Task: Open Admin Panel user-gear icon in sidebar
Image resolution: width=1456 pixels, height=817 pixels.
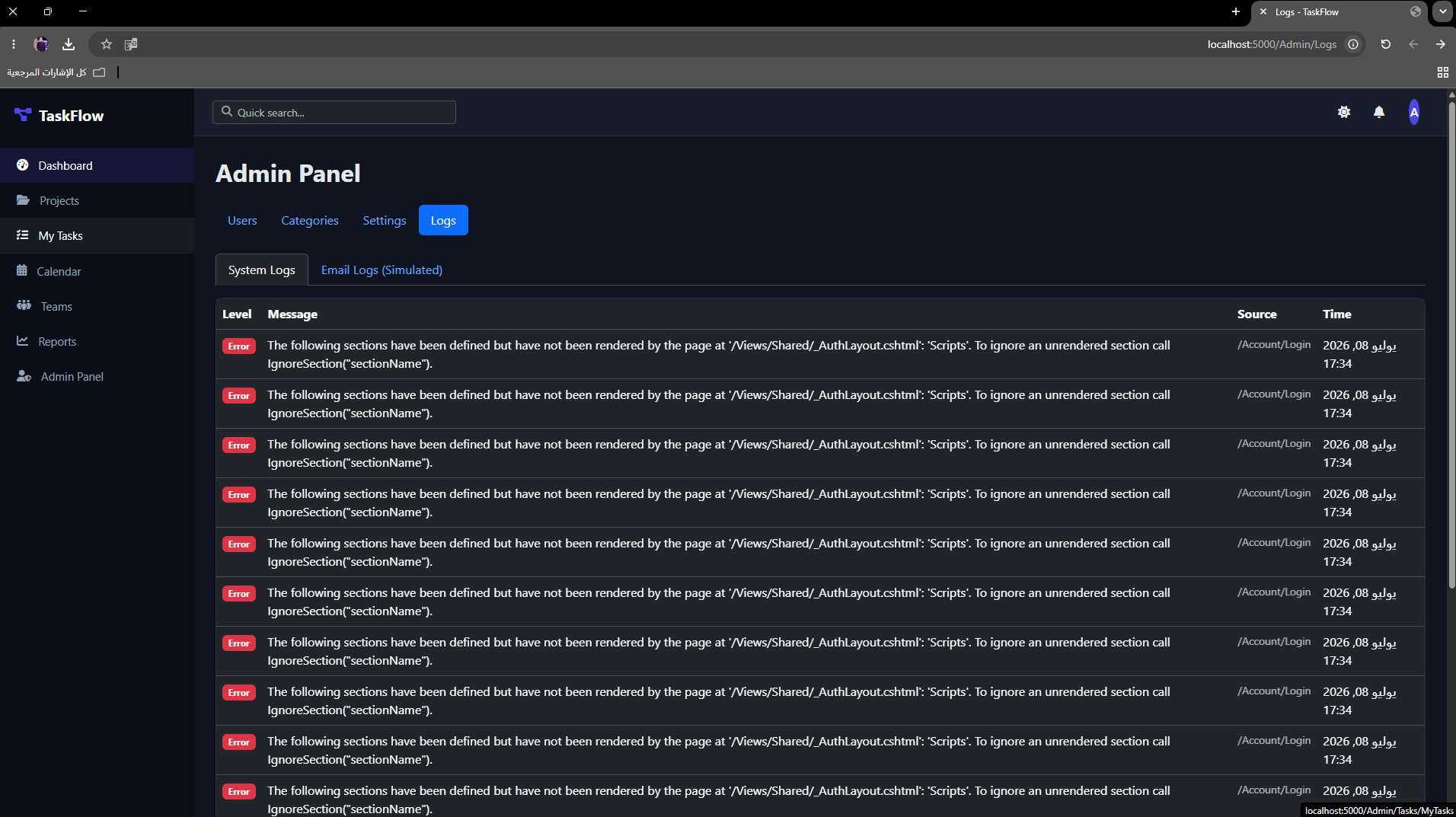Action: pyautogui.click(x=24, y=376)
